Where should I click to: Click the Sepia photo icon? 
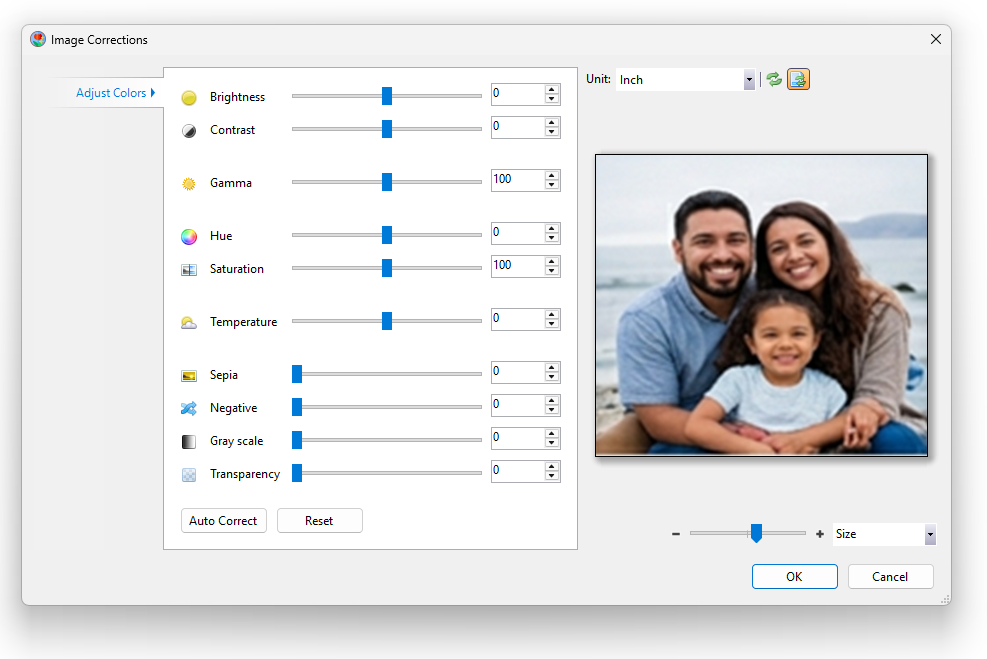pyautogui.click(x=189, y=376)
